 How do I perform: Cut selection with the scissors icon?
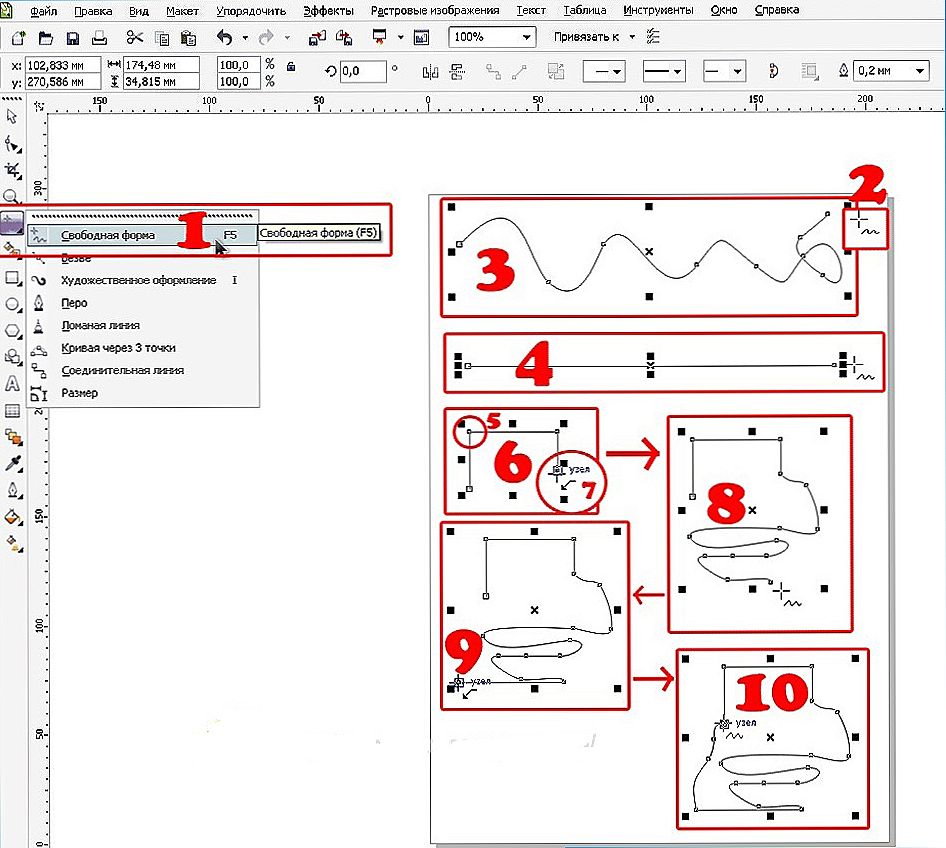(135, 37)
